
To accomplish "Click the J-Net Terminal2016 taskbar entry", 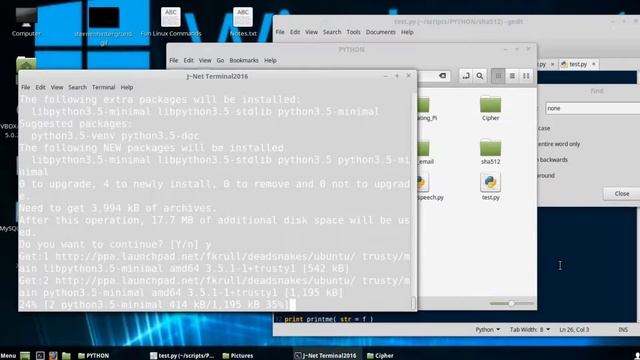I will 325,356.
